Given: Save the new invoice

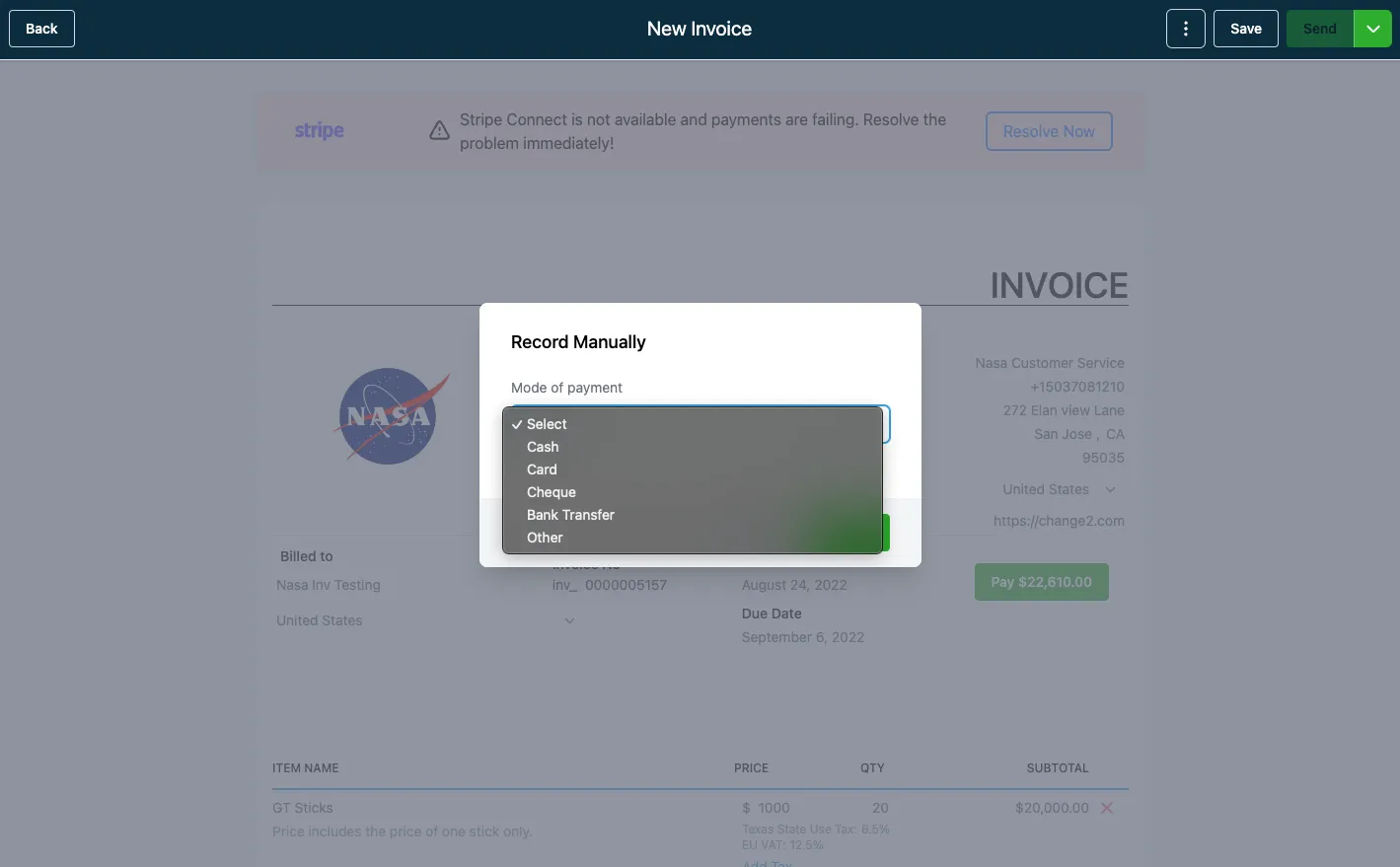Looking at the screenshot, I should coord(1245,29).
